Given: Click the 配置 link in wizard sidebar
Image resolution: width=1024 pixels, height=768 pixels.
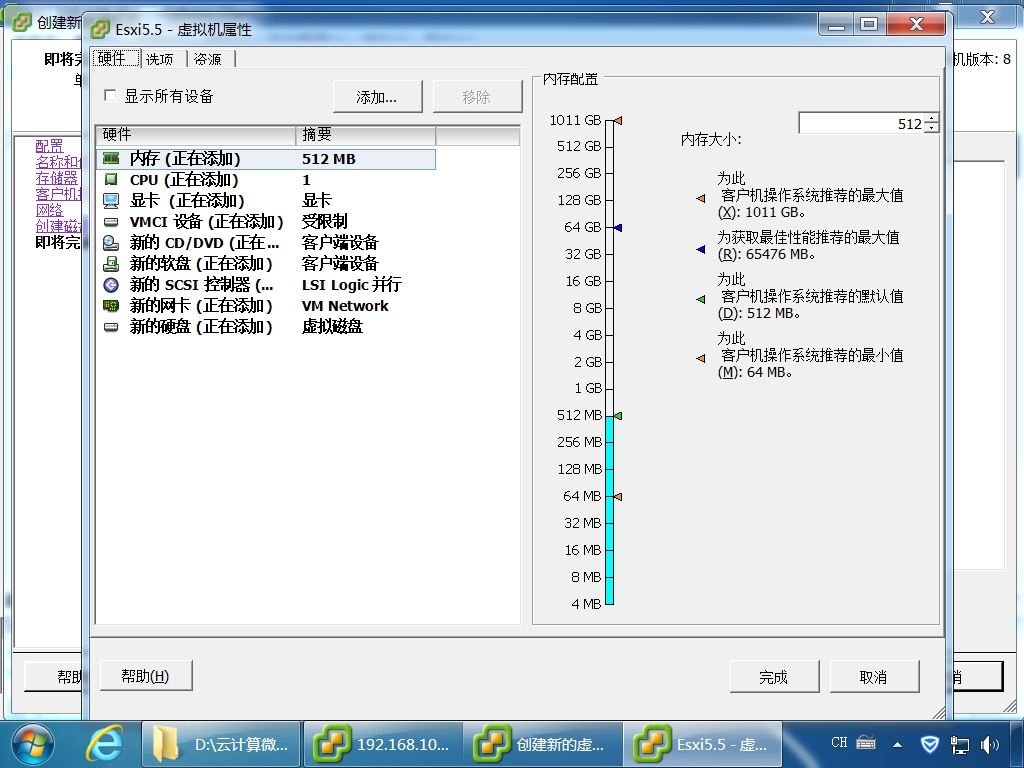Looking at the screenshot, I should coord(49,146).
